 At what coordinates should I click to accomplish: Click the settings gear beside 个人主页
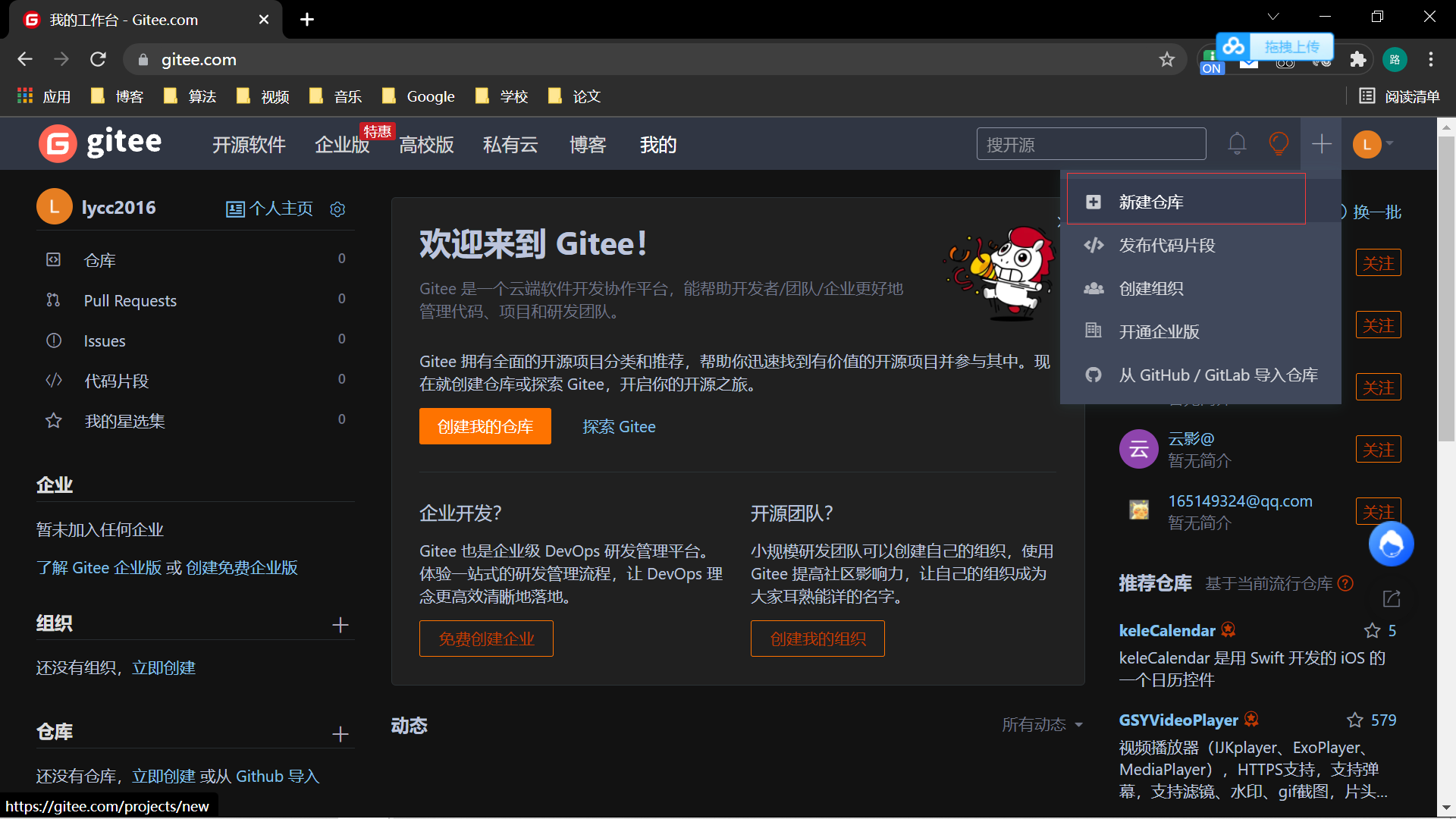pos(337,209)
